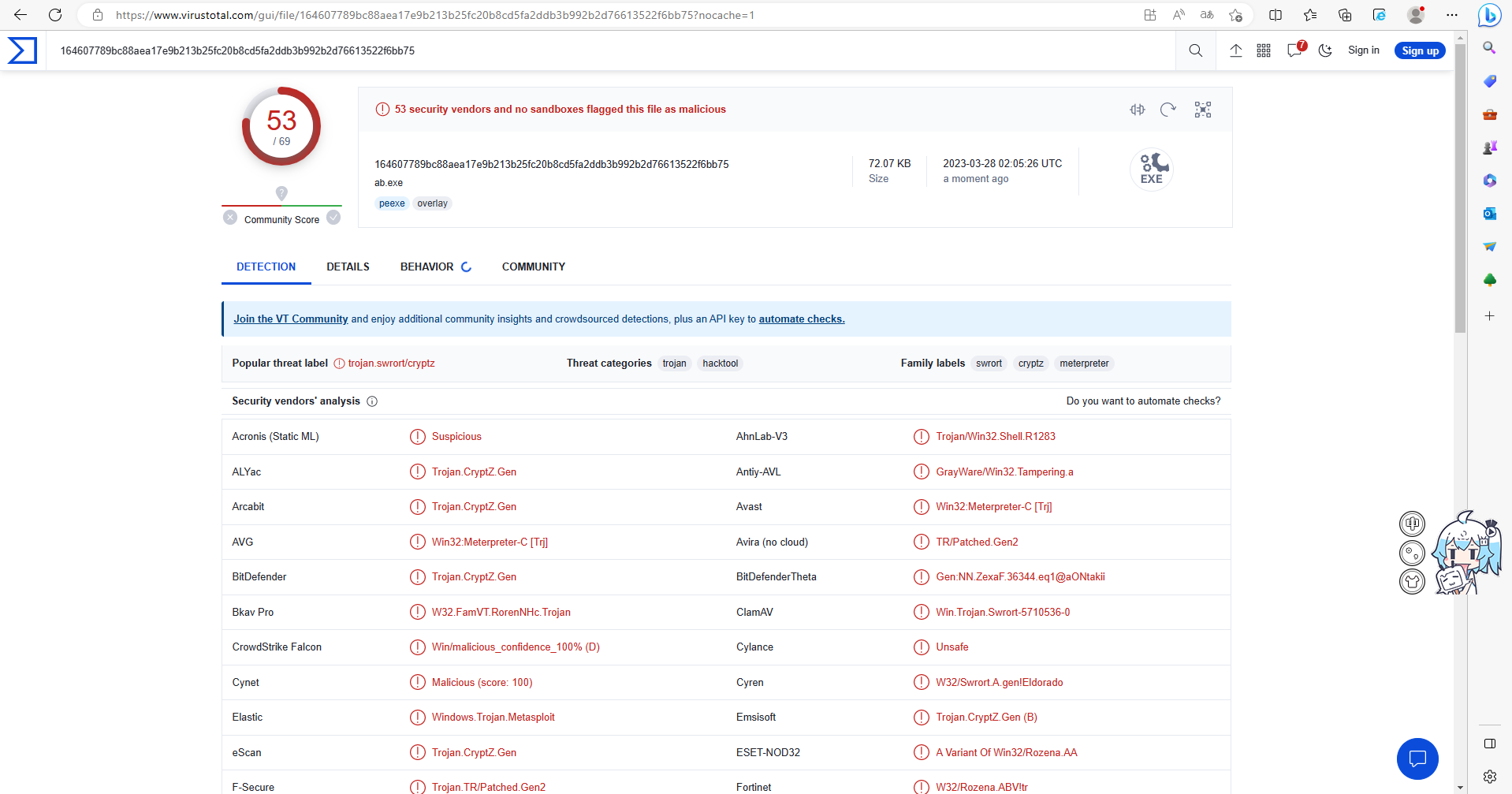The height and width of the screenshot is (794, 1512).
Task: Click the community score downvote icon
Action: tap(230, 218)
